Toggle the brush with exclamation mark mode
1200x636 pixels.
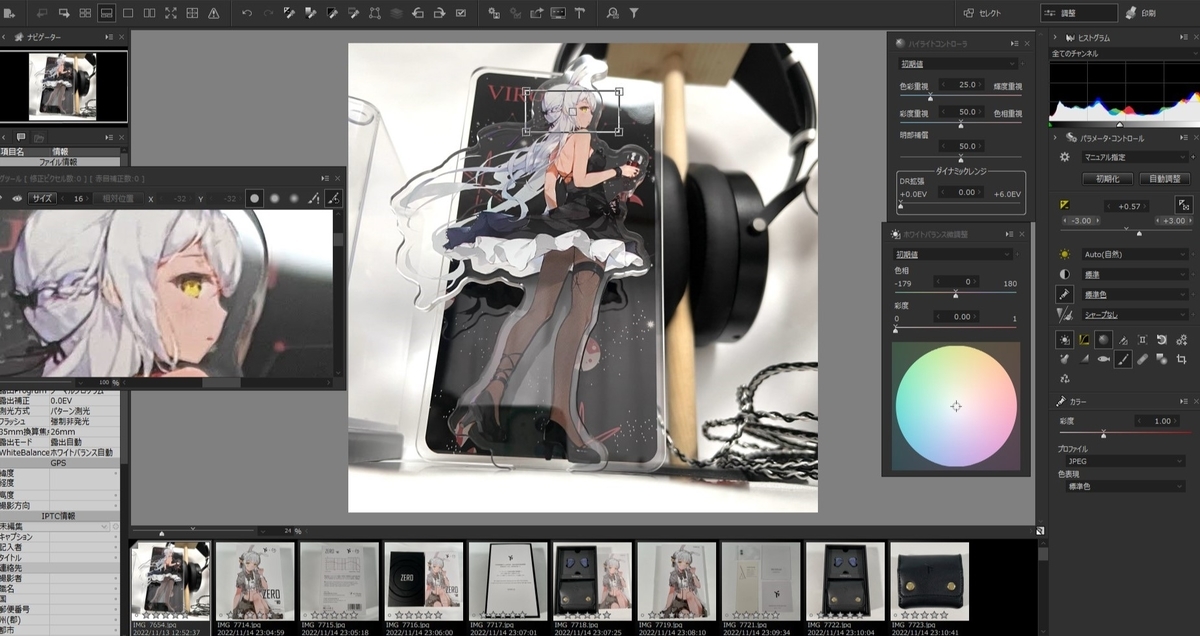pos(314,198)
